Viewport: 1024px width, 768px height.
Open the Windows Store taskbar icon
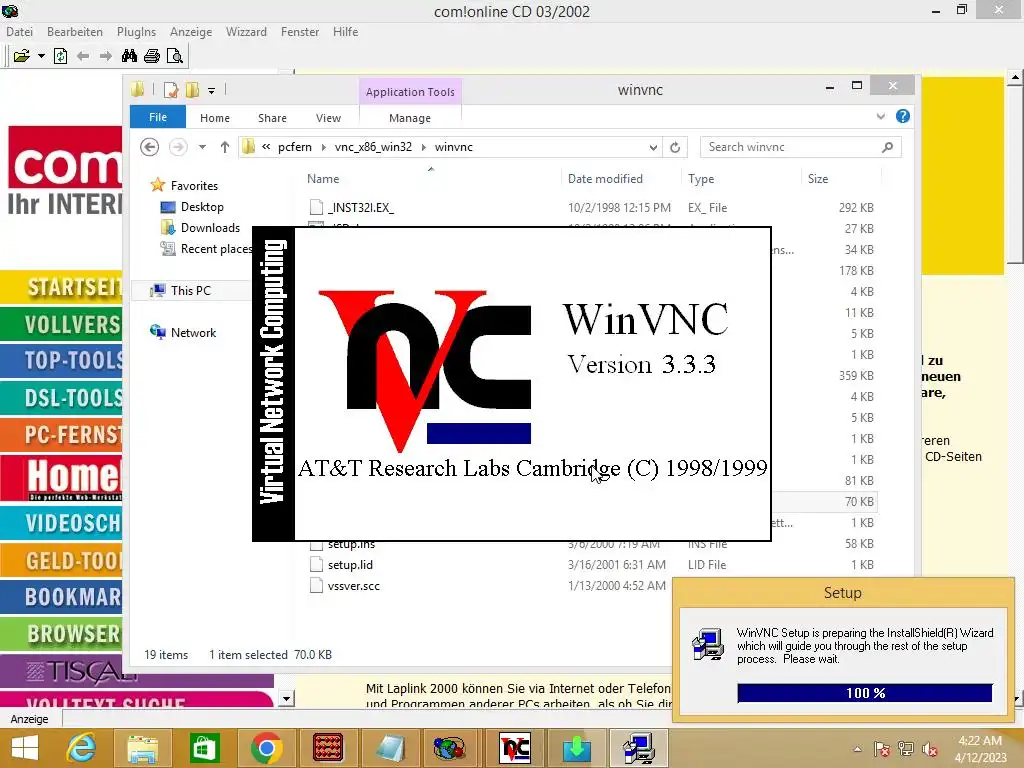(204, 748)
